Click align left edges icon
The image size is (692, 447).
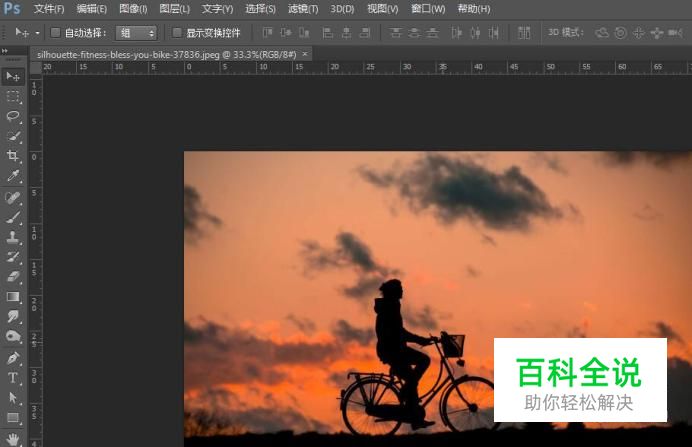click(327, 33)
